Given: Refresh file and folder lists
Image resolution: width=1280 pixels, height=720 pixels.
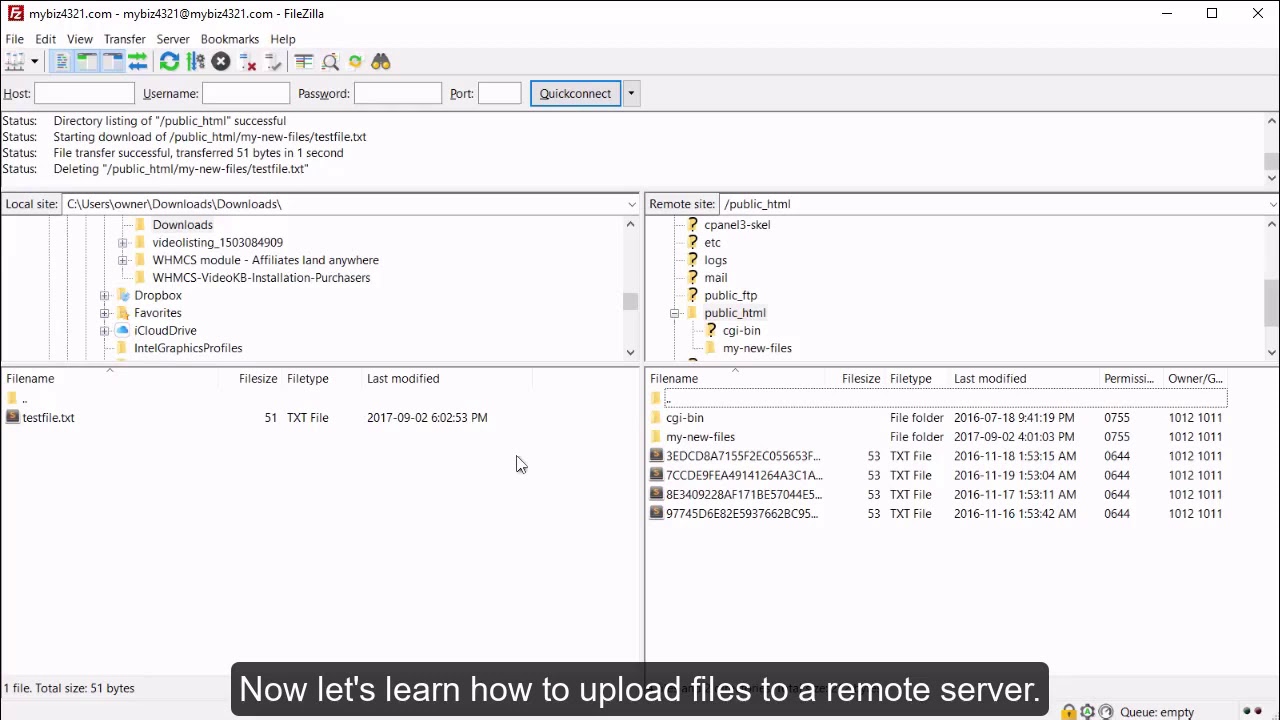Looking at the screenshot, I should [169, 62].
